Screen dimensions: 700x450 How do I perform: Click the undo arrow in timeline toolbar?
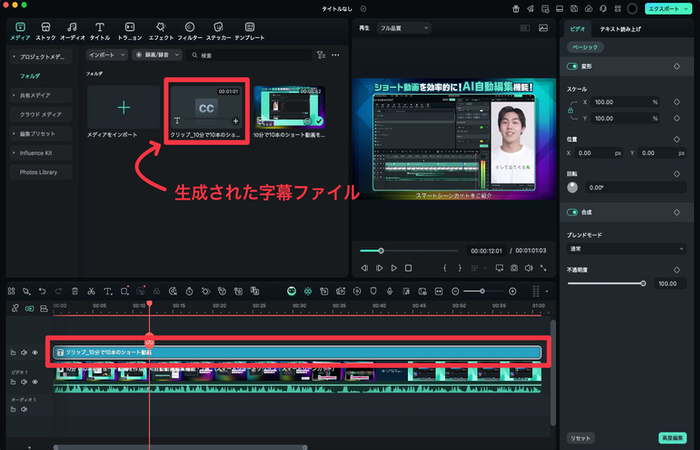click(x=41, y=291)
